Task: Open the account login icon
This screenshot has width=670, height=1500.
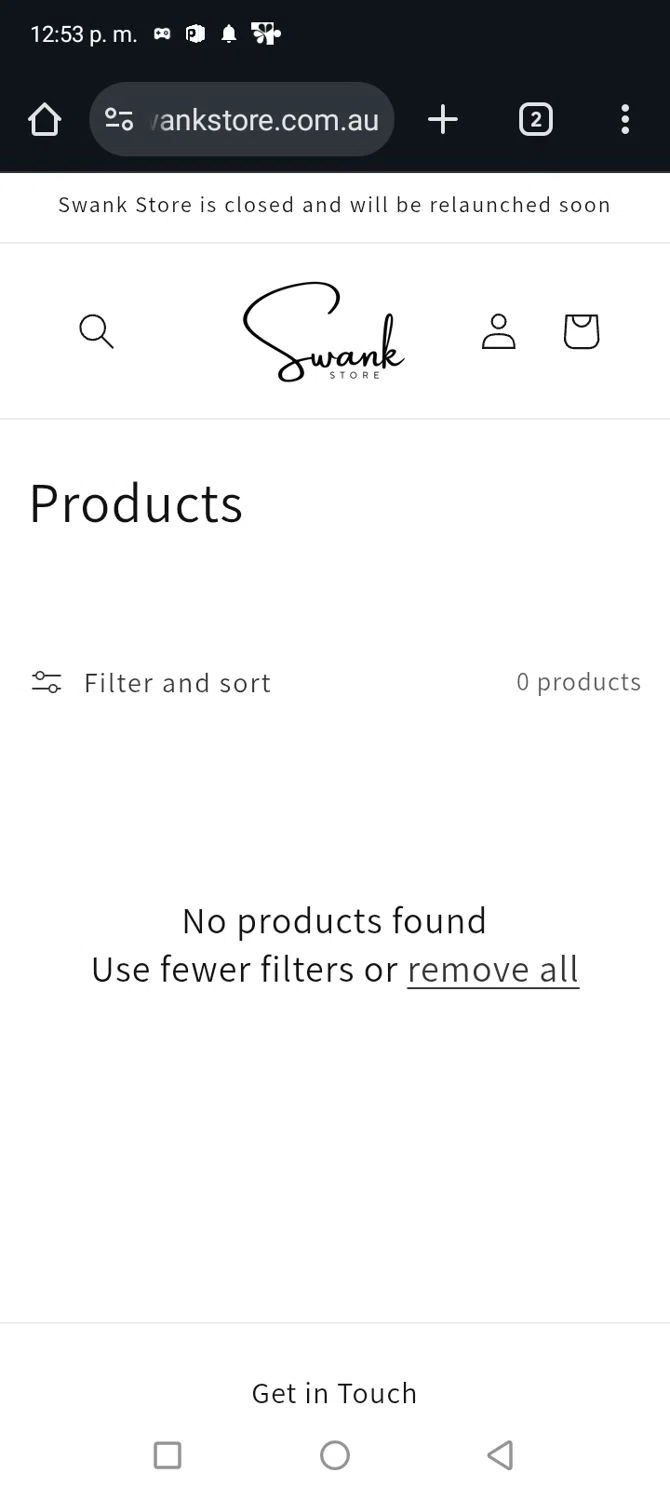Action: [498, 331]
